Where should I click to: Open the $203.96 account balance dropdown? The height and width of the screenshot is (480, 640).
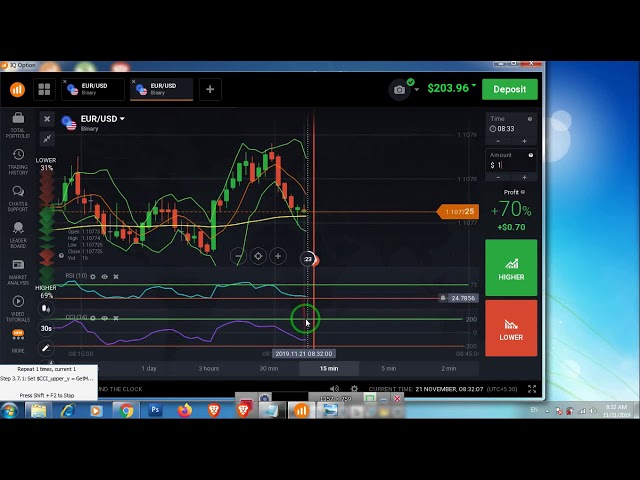coord(451,88)
